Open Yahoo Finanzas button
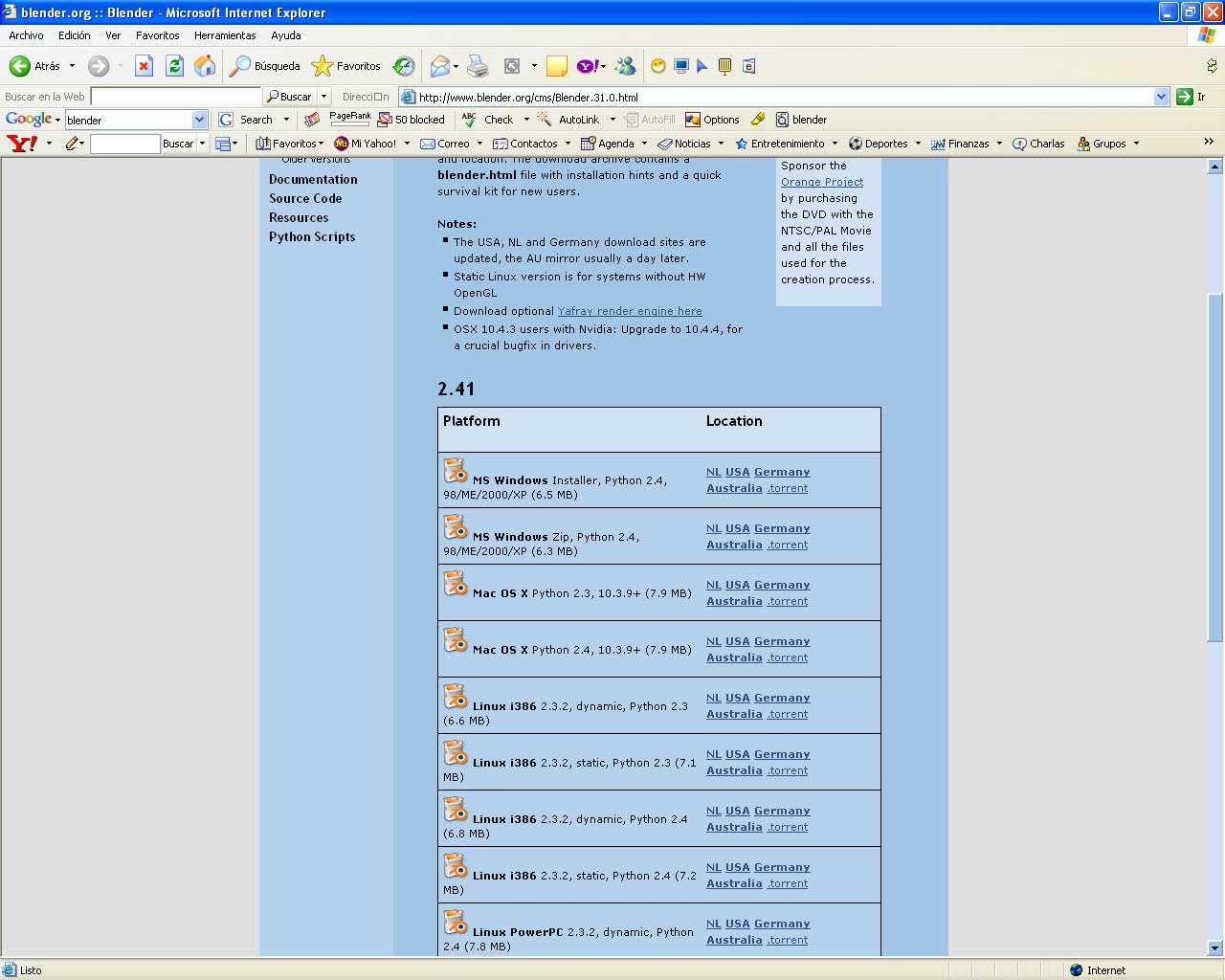1225x980 pixels. pyautogui.click(x=960, y=144)
